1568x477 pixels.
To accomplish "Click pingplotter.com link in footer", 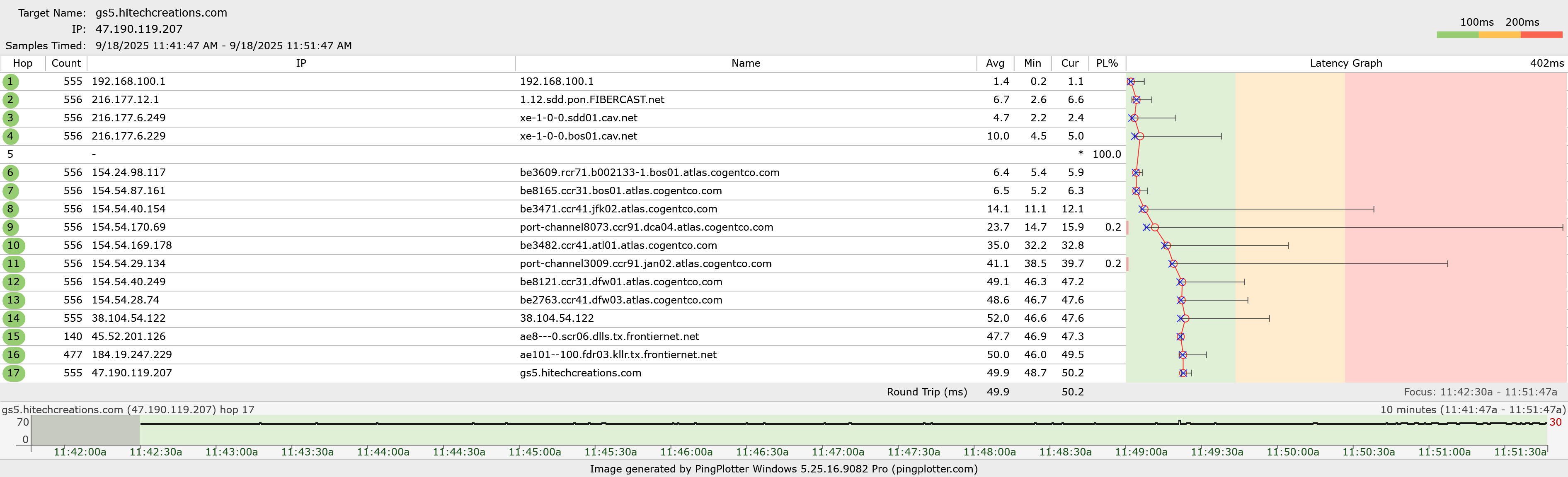I will [934, 469].
